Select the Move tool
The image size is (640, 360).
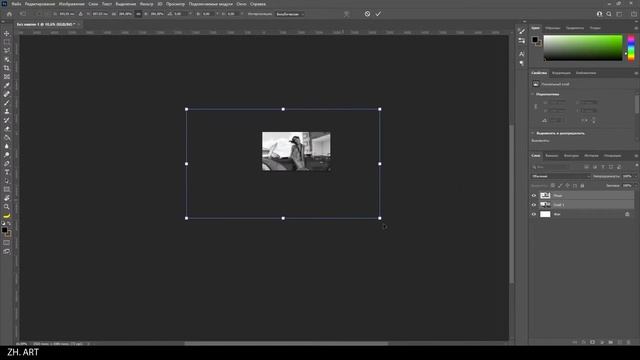(x=7, y=33)
